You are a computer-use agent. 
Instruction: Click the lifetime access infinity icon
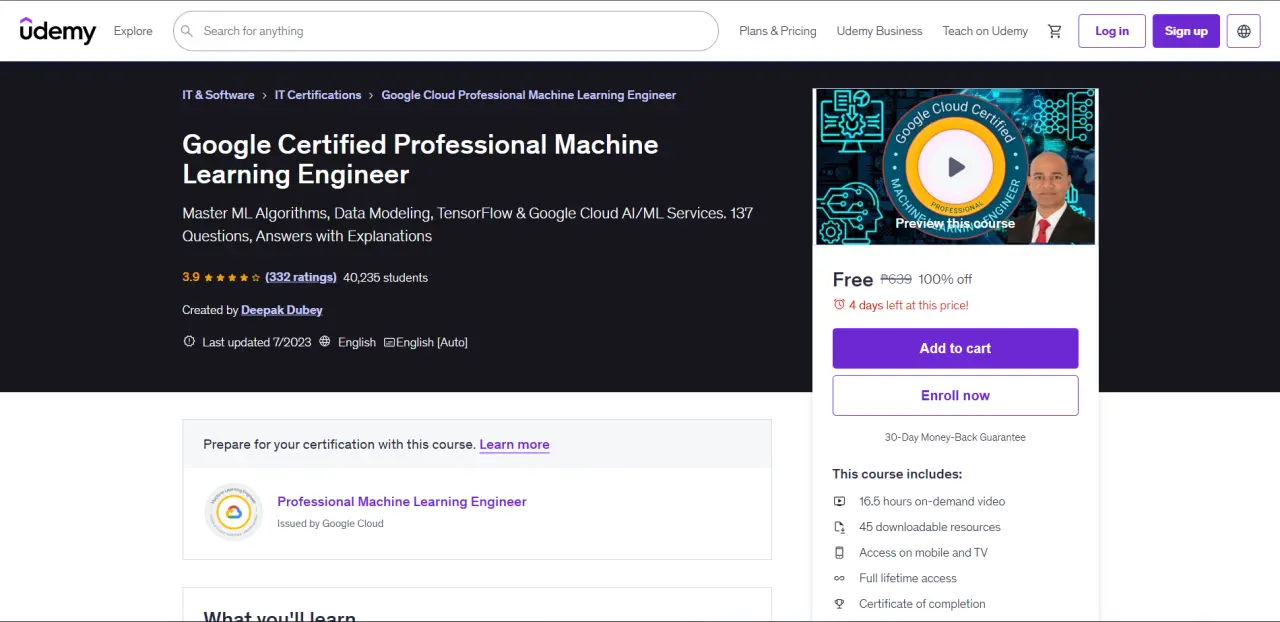pyautogui.click(x=840, y=578)
